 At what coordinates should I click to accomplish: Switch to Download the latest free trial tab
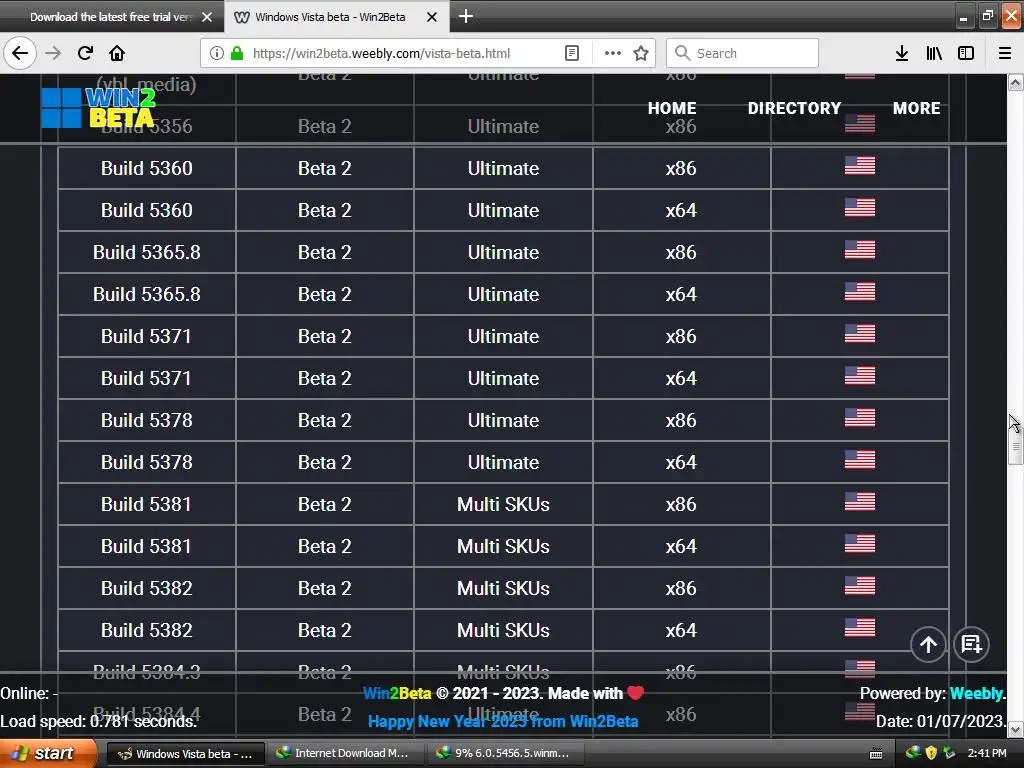(111, 17)
